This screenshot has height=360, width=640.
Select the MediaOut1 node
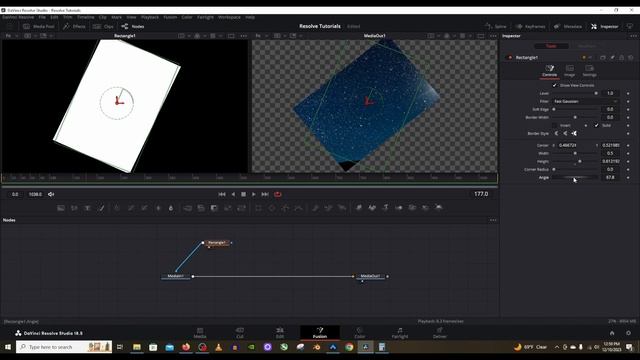[x=371, y=276]
